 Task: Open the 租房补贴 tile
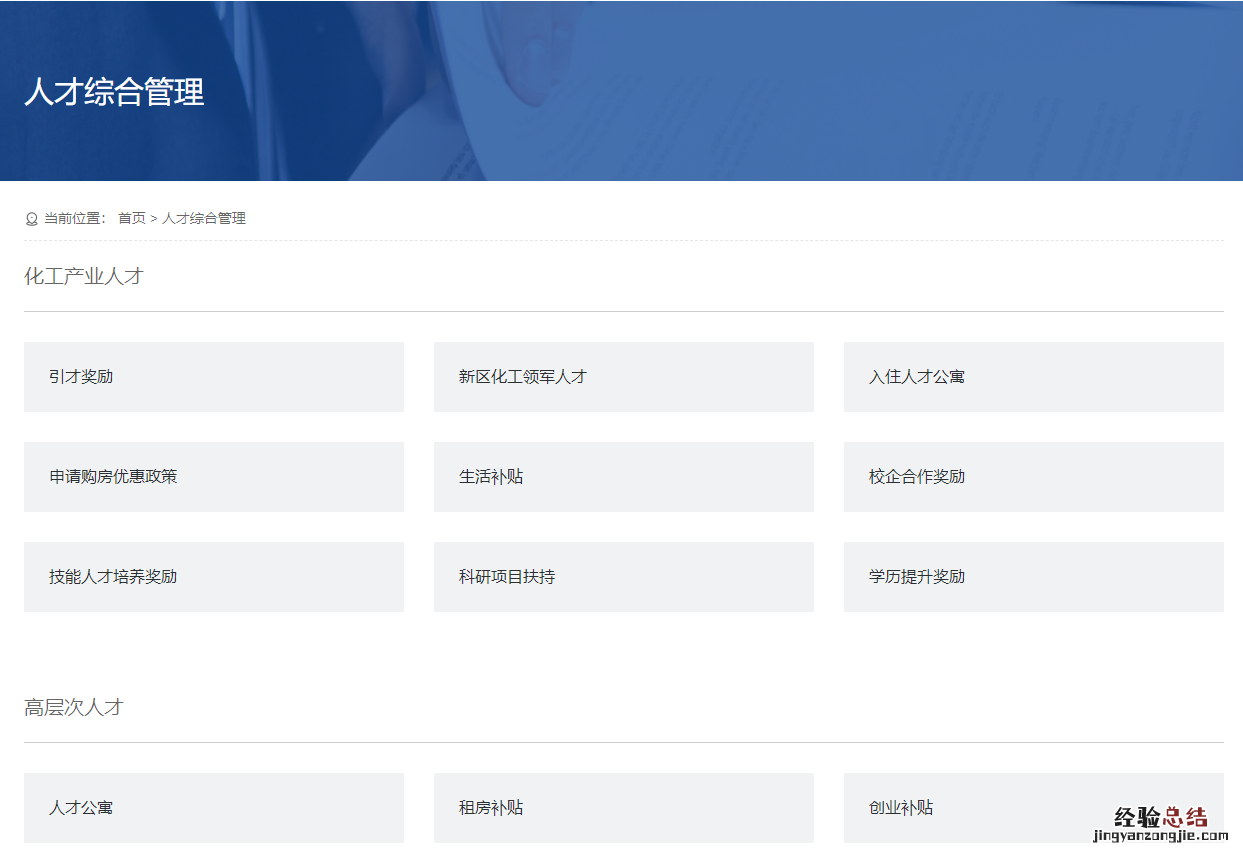623,807
